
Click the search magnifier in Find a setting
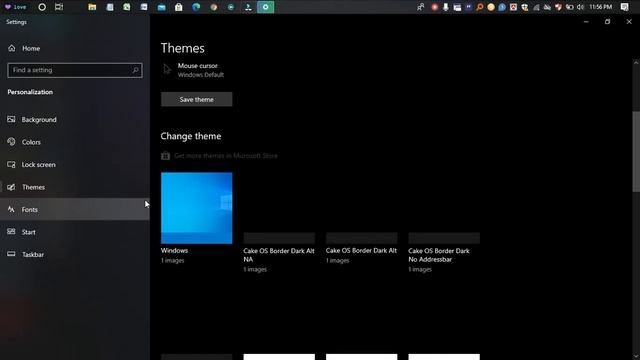(136, 70)
